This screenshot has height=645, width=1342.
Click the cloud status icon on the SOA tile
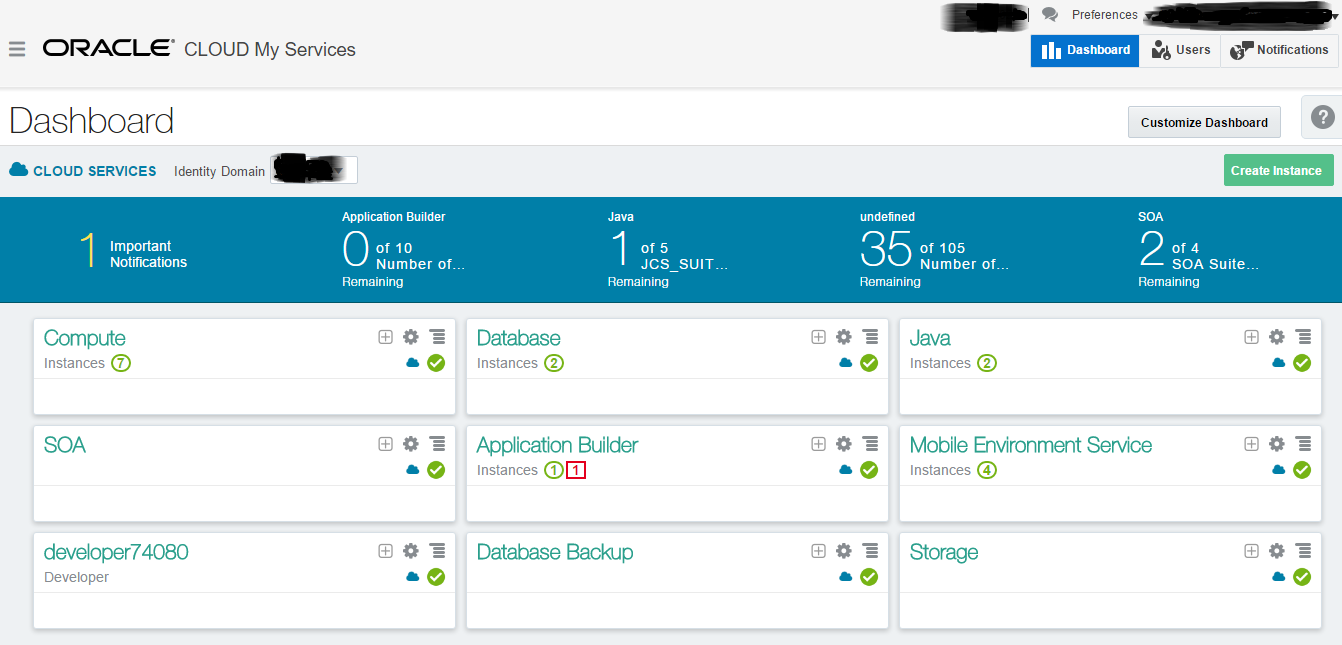pos(411,470)
